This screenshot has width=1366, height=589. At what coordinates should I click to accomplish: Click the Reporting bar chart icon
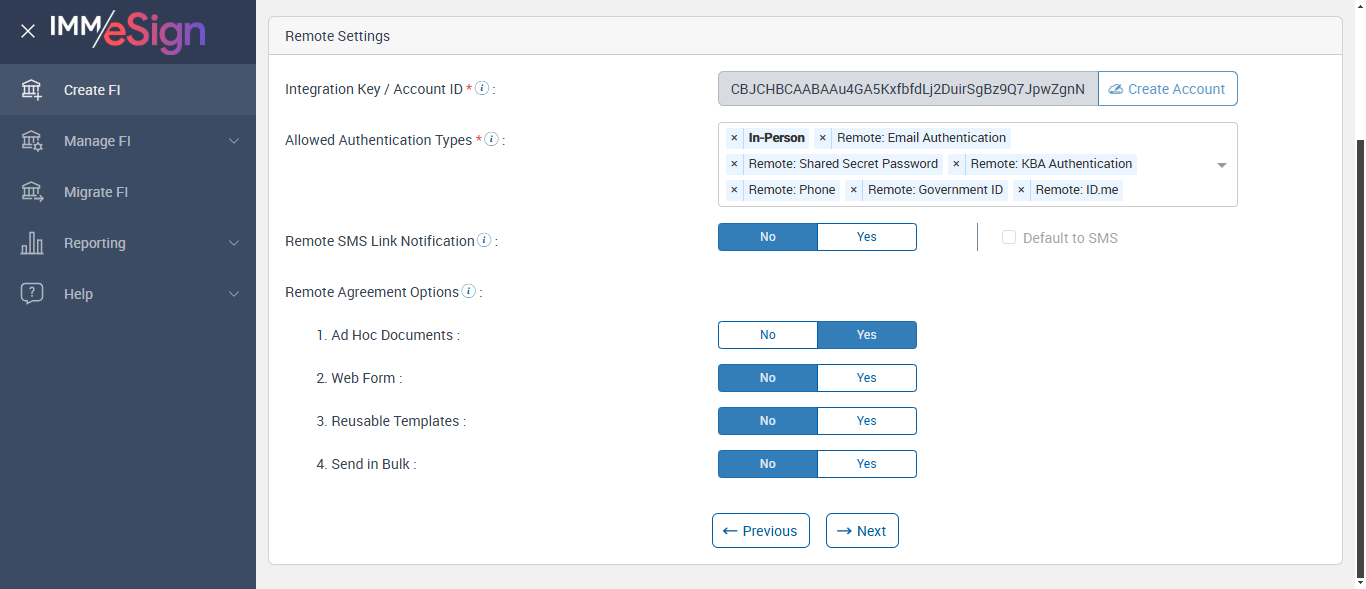(x=32, y=243)
